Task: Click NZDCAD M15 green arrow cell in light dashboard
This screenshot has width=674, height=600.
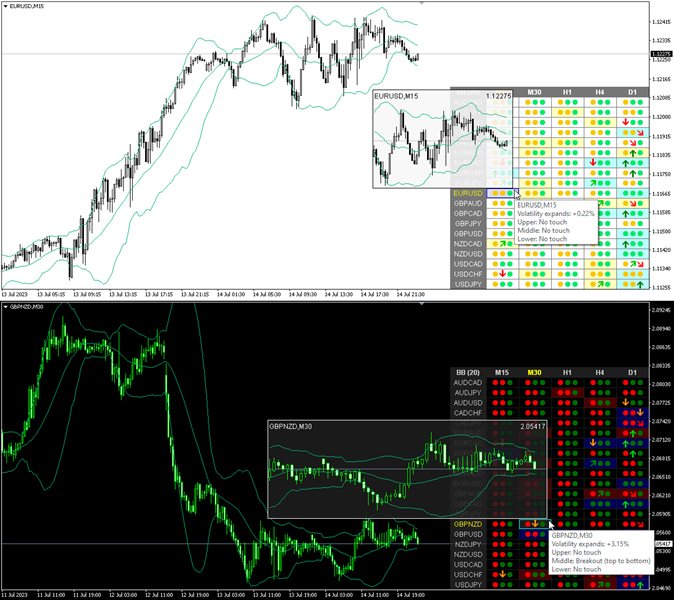Action: pyautogui.click(x=502, y=244)
